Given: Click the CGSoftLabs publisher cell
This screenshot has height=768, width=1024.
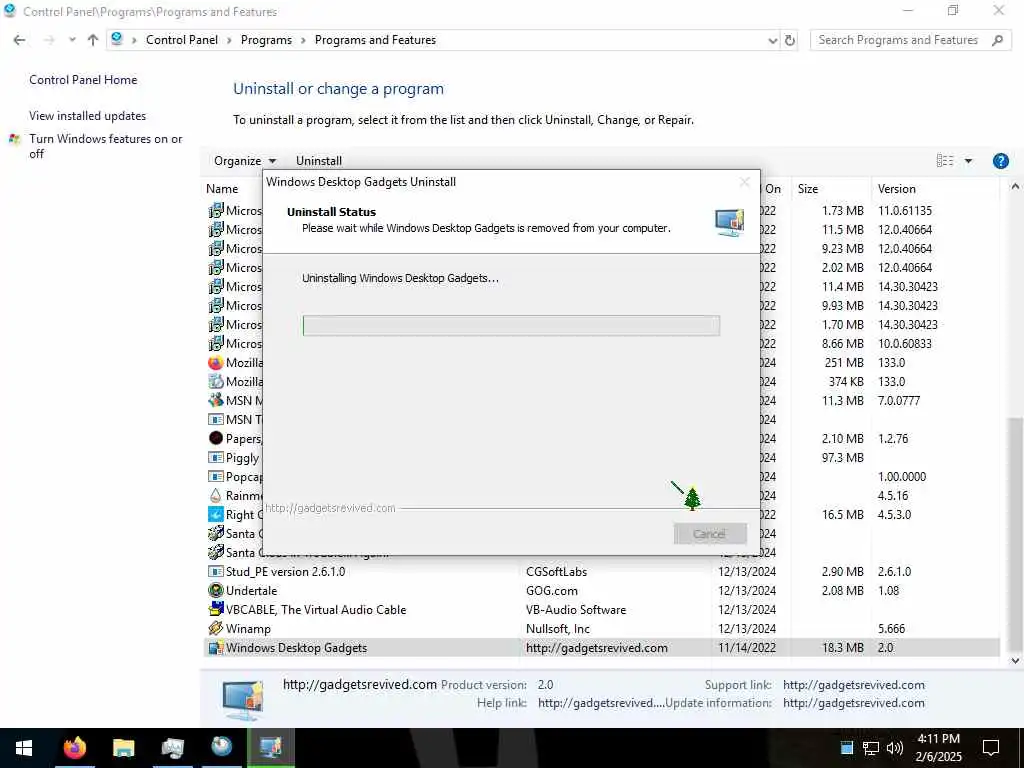Looking at the screenshot, I should (x=556, y=571).
